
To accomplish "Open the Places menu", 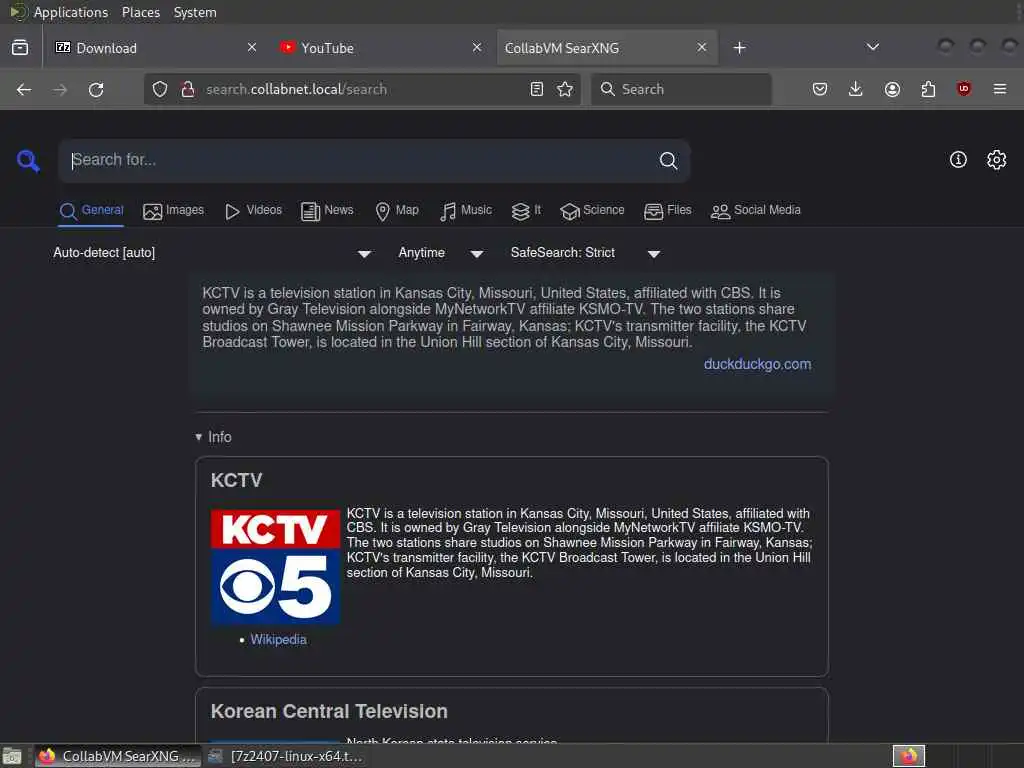I will (x=141, y=12).
